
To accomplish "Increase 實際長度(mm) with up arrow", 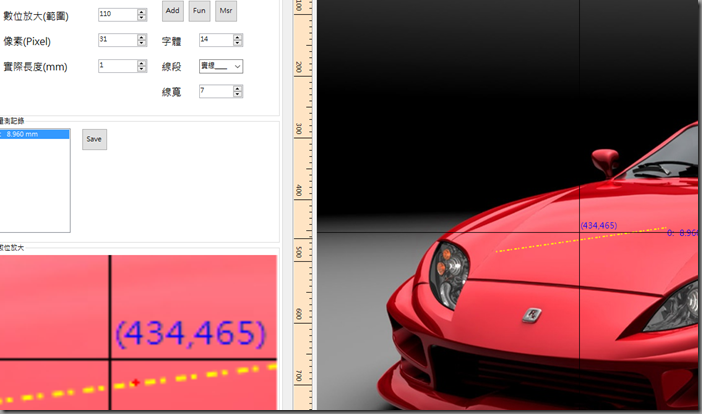I will pyautogui.click(x=142, y=63).
